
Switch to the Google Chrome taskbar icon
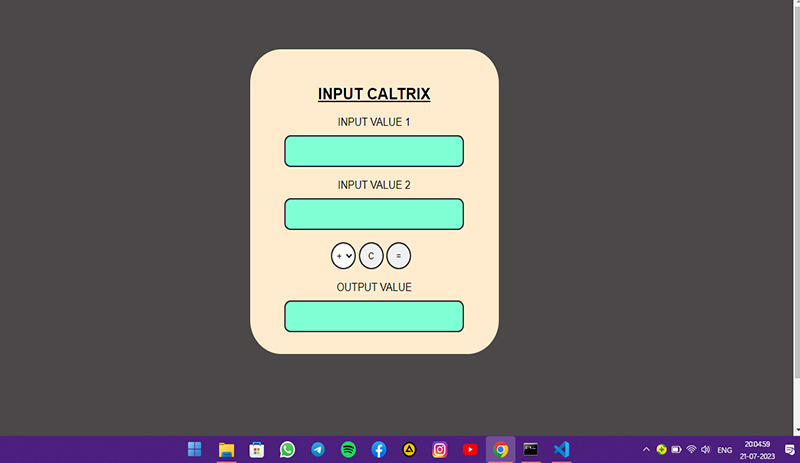click(x=501, y=449)
